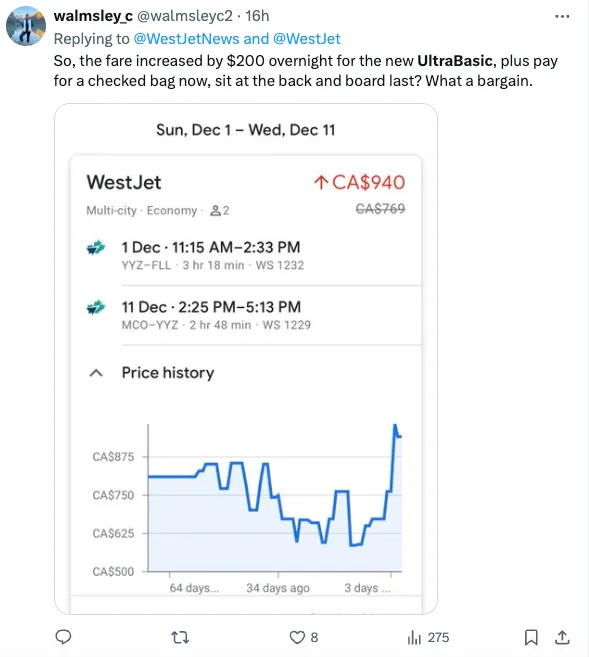This screenshot has height=657, width=589.
Task: Open the three-dot more options menu
Action: pyautogui.click(x=562, y=16)
